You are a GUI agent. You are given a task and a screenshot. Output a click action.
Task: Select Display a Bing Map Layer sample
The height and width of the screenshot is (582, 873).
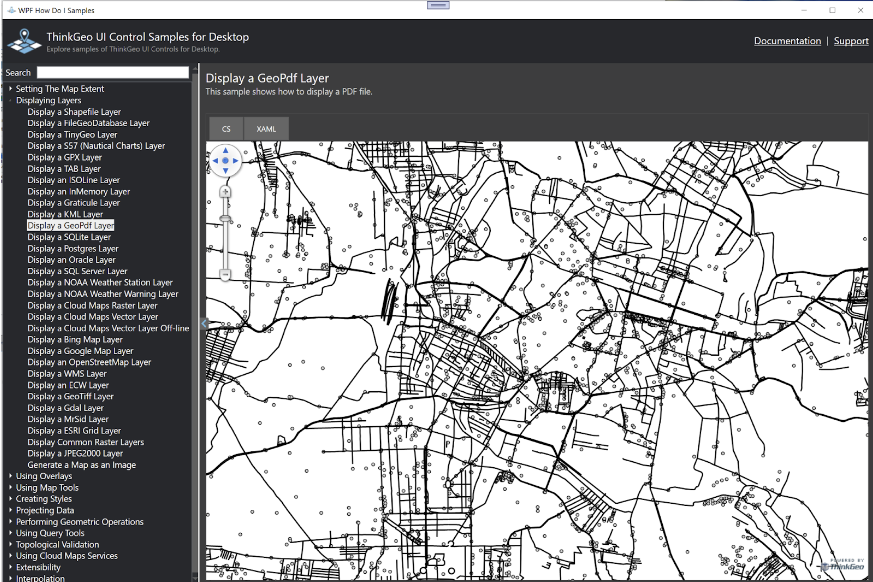point(75,340)
